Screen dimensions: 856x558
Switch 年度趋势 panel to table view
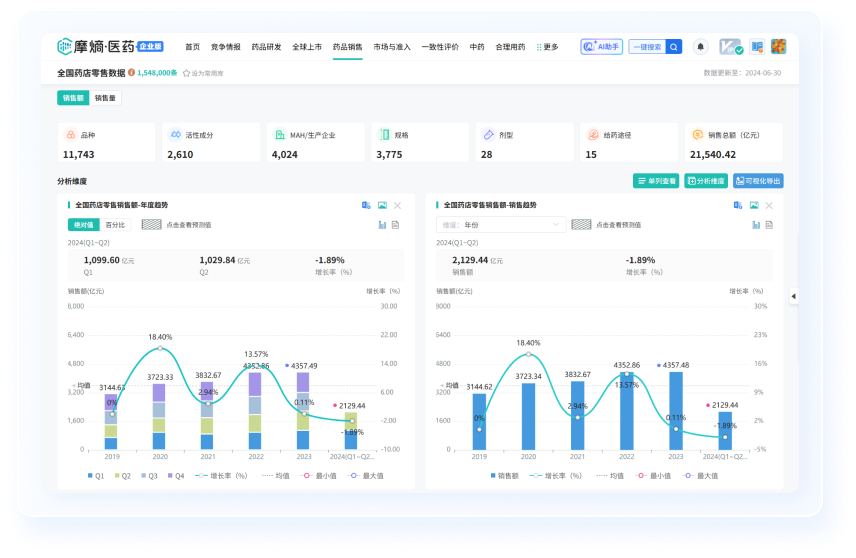[x=396, y=225]
